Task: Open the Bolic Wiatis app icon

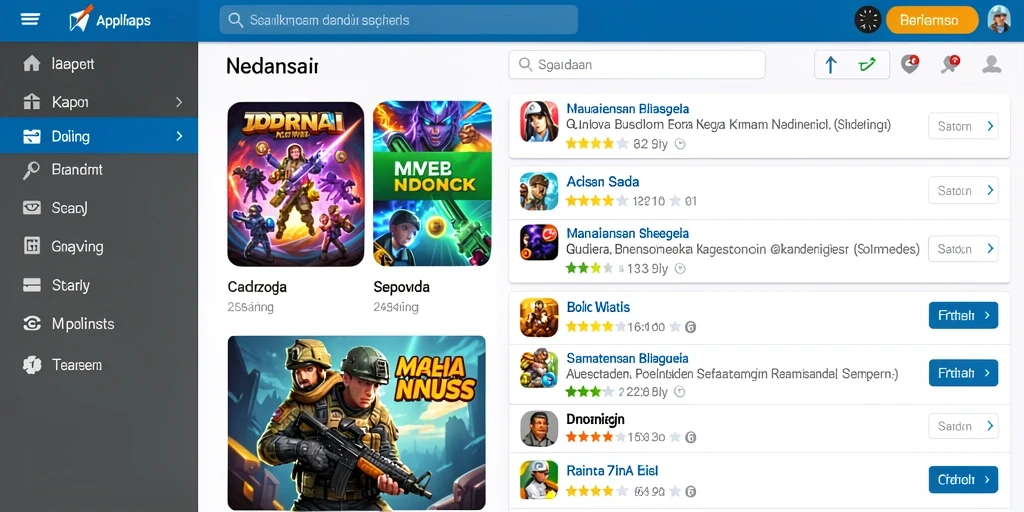Action: click(539, 317)
